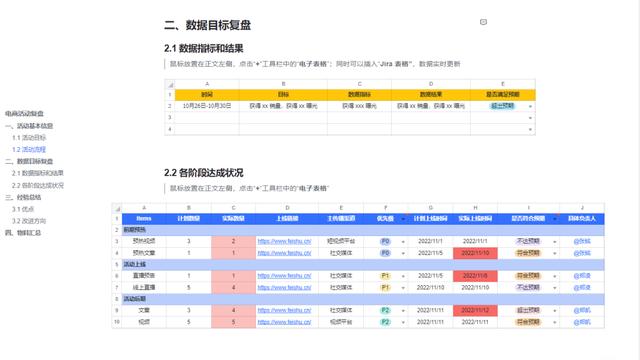Select column J header in the 2.2 table

(x=582, y=208)
